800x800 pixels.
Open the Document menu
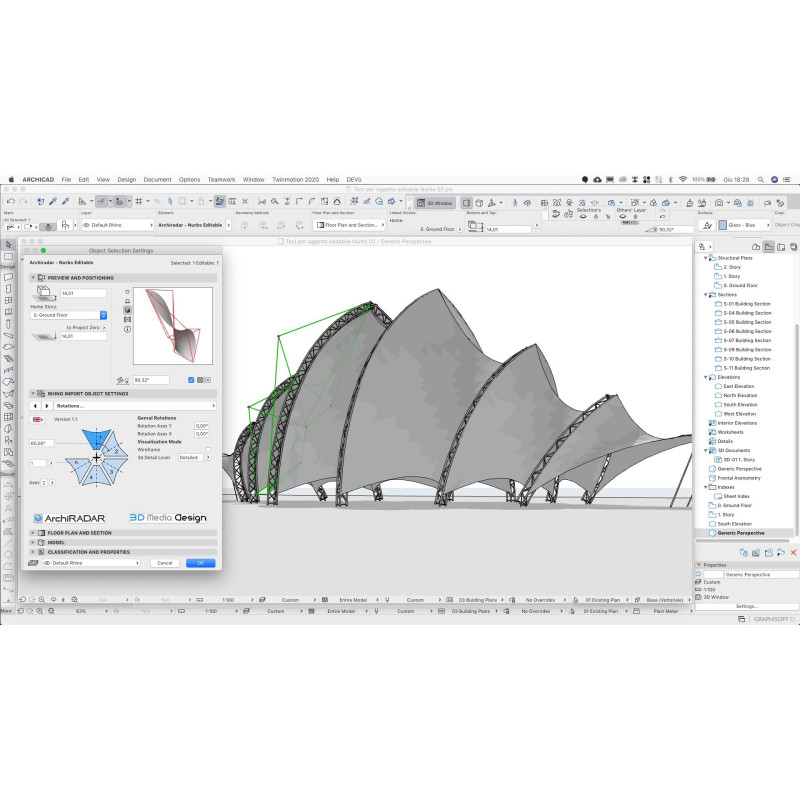157,180
